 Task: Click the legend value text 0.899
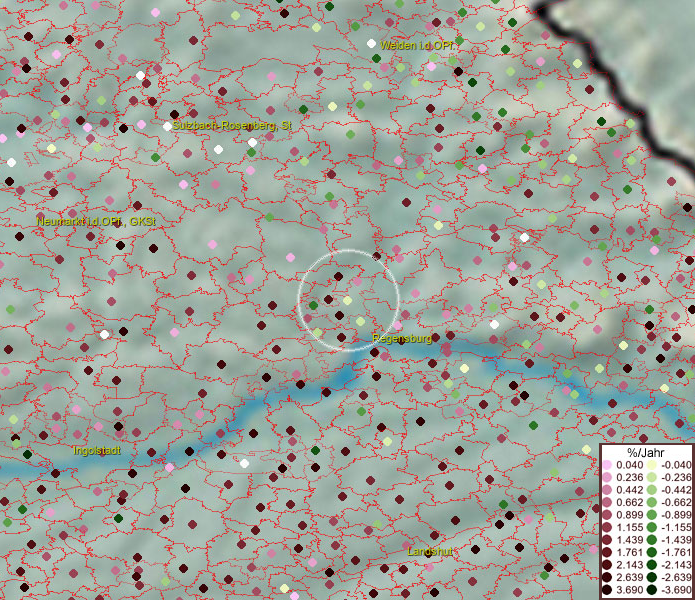(629, 515)
